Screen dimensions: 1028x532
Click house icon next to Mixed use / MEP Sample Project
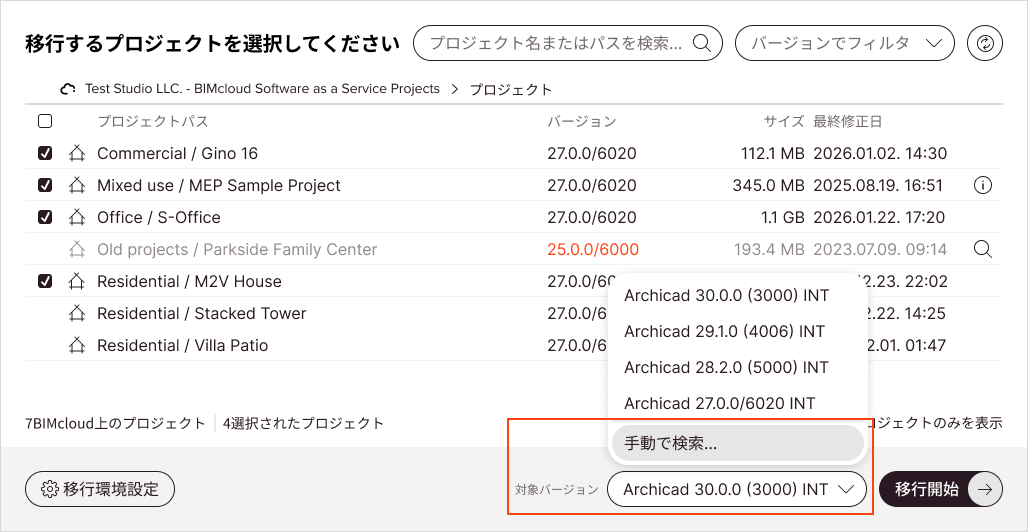(77, 186)
